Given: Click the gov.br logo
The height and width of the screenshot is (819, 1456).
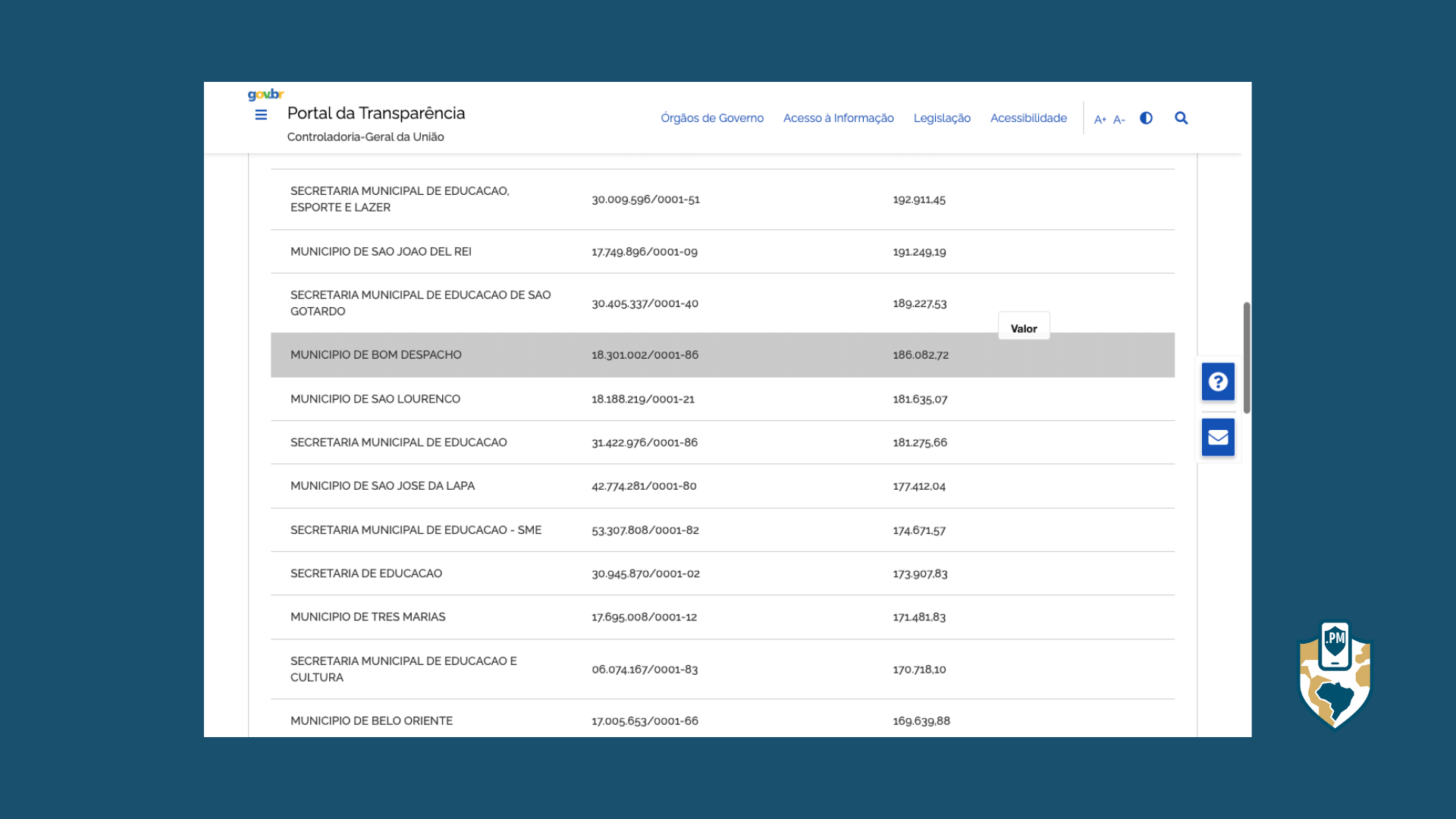Looking at the screenshot, I should 265,95.
